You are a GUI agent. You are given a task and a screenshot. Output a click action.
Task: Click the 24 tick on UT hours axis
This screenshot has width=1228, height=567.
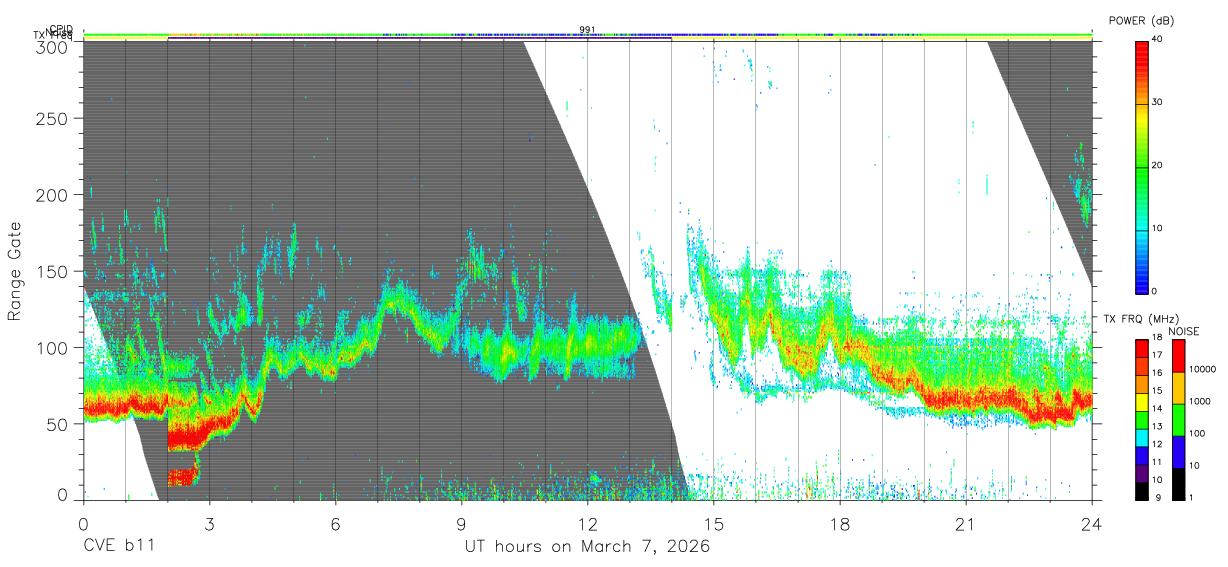1092,523
